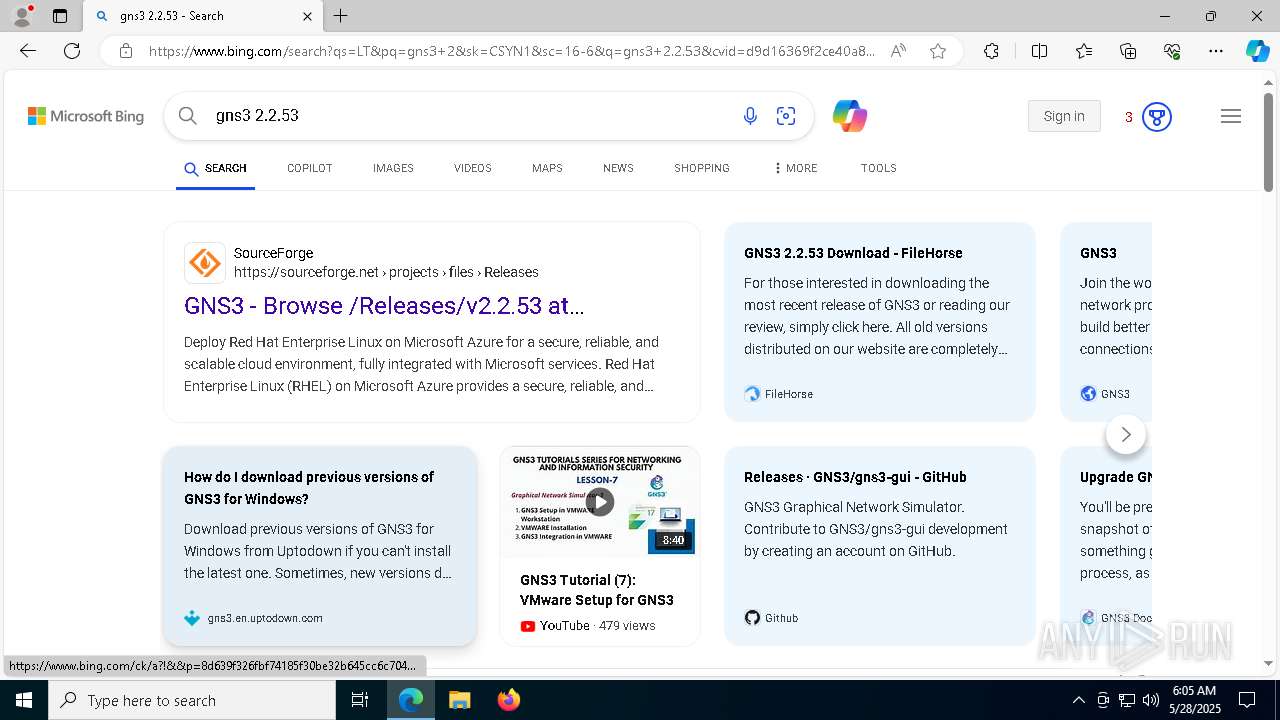Start voice search with microphone
This screenshot has height=720, width=1280.
750,116
